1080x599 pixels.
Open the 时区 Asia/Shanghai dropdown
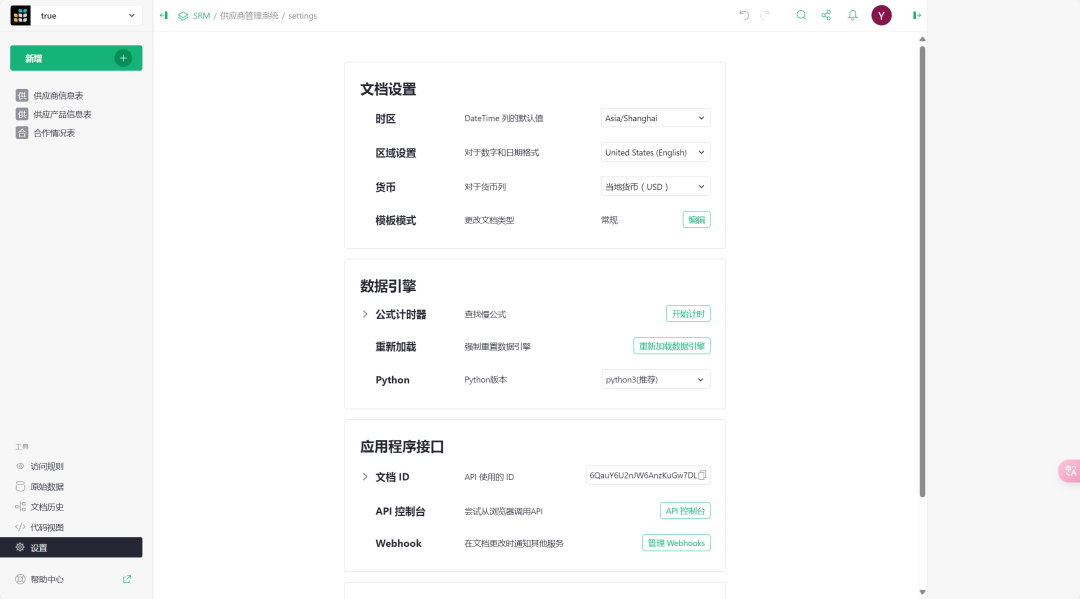tap(655, 118)
